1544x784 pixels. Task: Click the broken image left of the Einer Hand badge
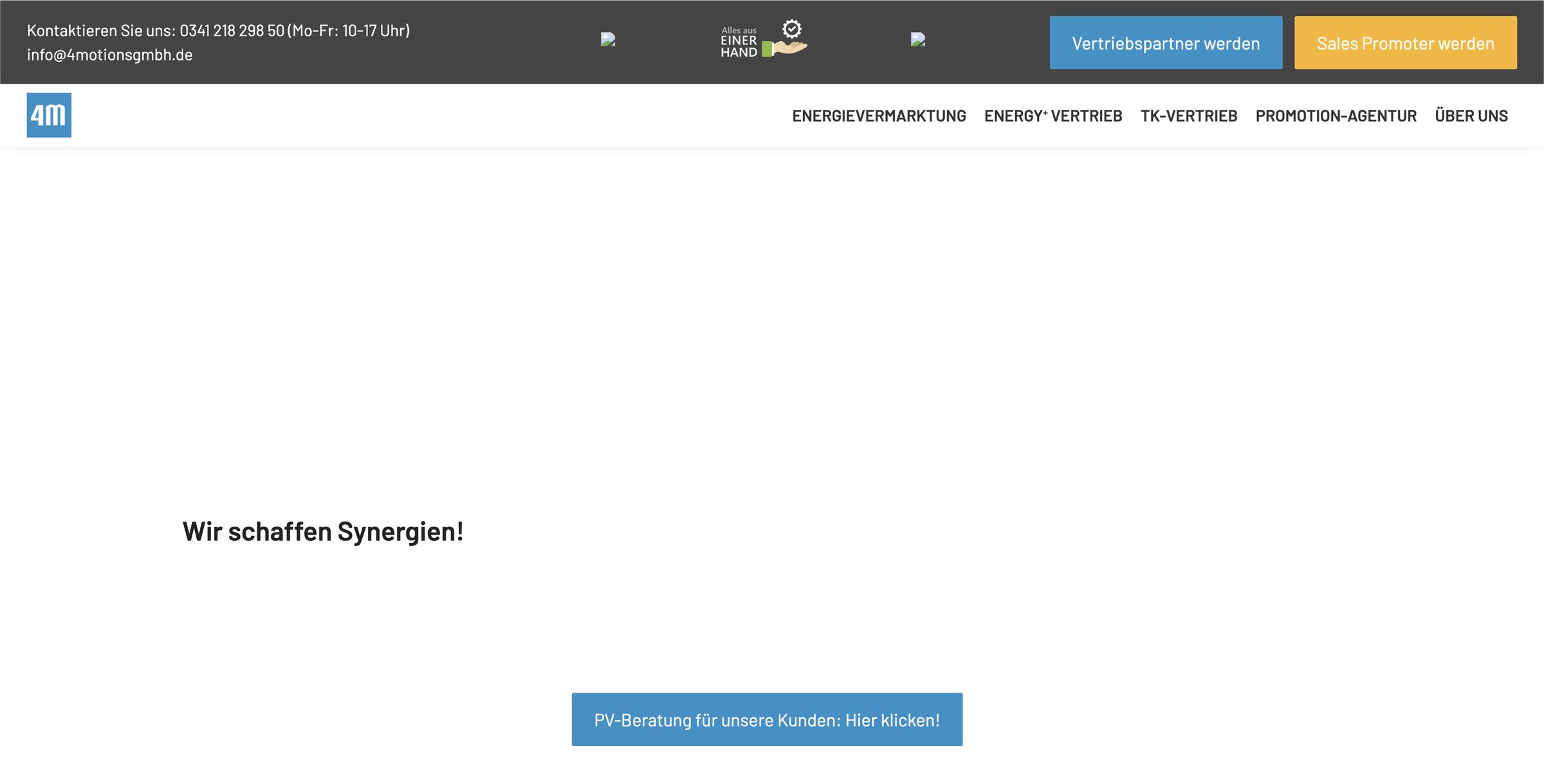tap(608, 40)
